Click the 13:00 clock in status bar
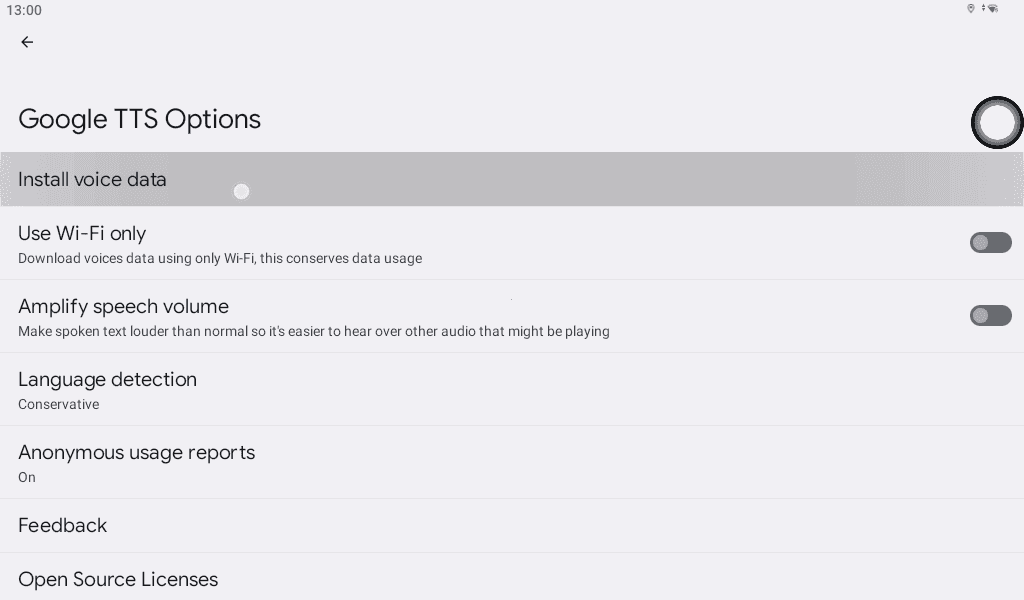Screen dimensions: 1024x600 [x=24, y=10]
